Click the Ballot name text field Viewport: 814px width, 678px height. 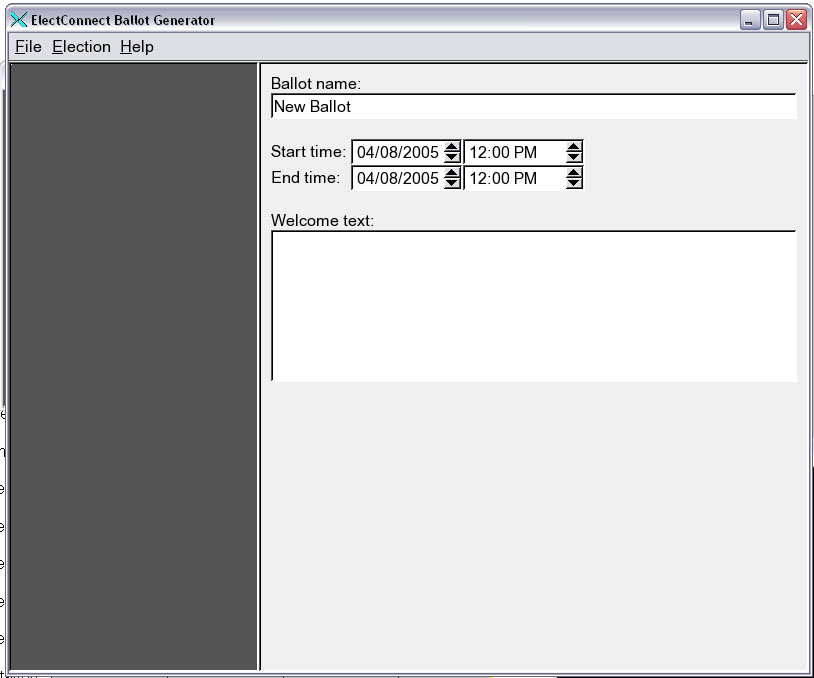(x=533, y=107)
